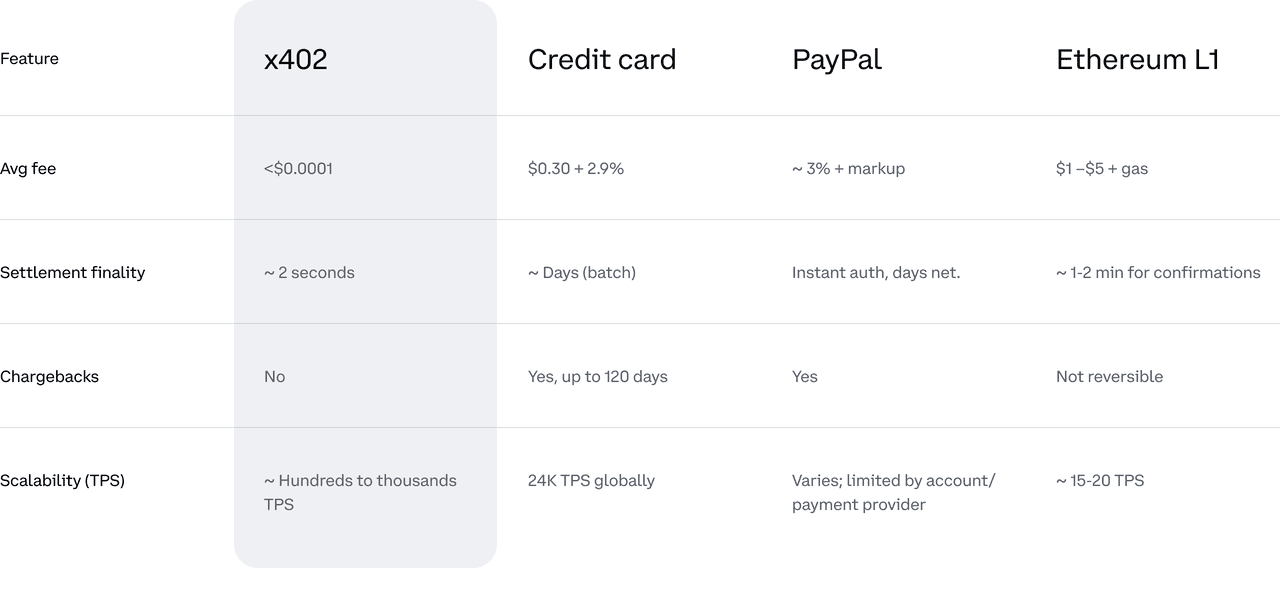Select the Not reversible cell
1280x600 pixels.
[1110, 377]
